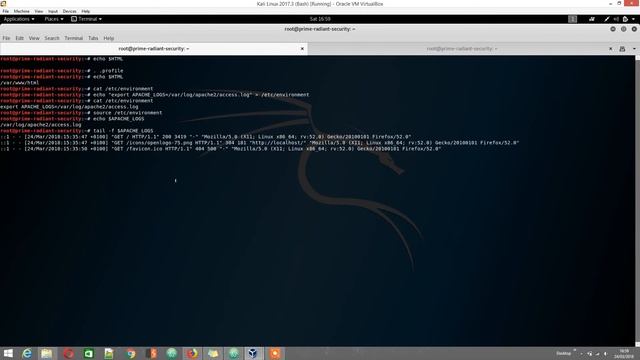Screen dimensions: 640x360
Task: Switch to the VirtualBox cube taskbar icon
Action: click(253, 353)
